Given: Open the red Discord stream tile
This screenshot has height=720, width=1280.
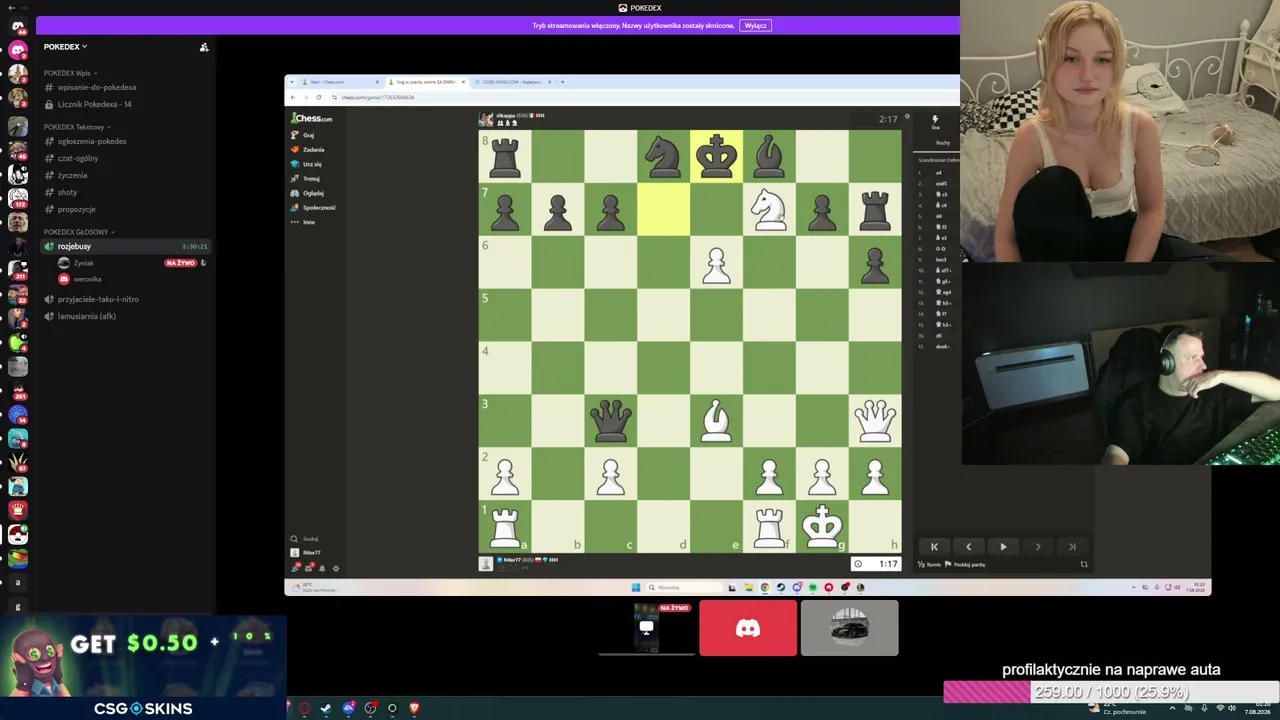Looking at the screenshot, I should (748, 628).
